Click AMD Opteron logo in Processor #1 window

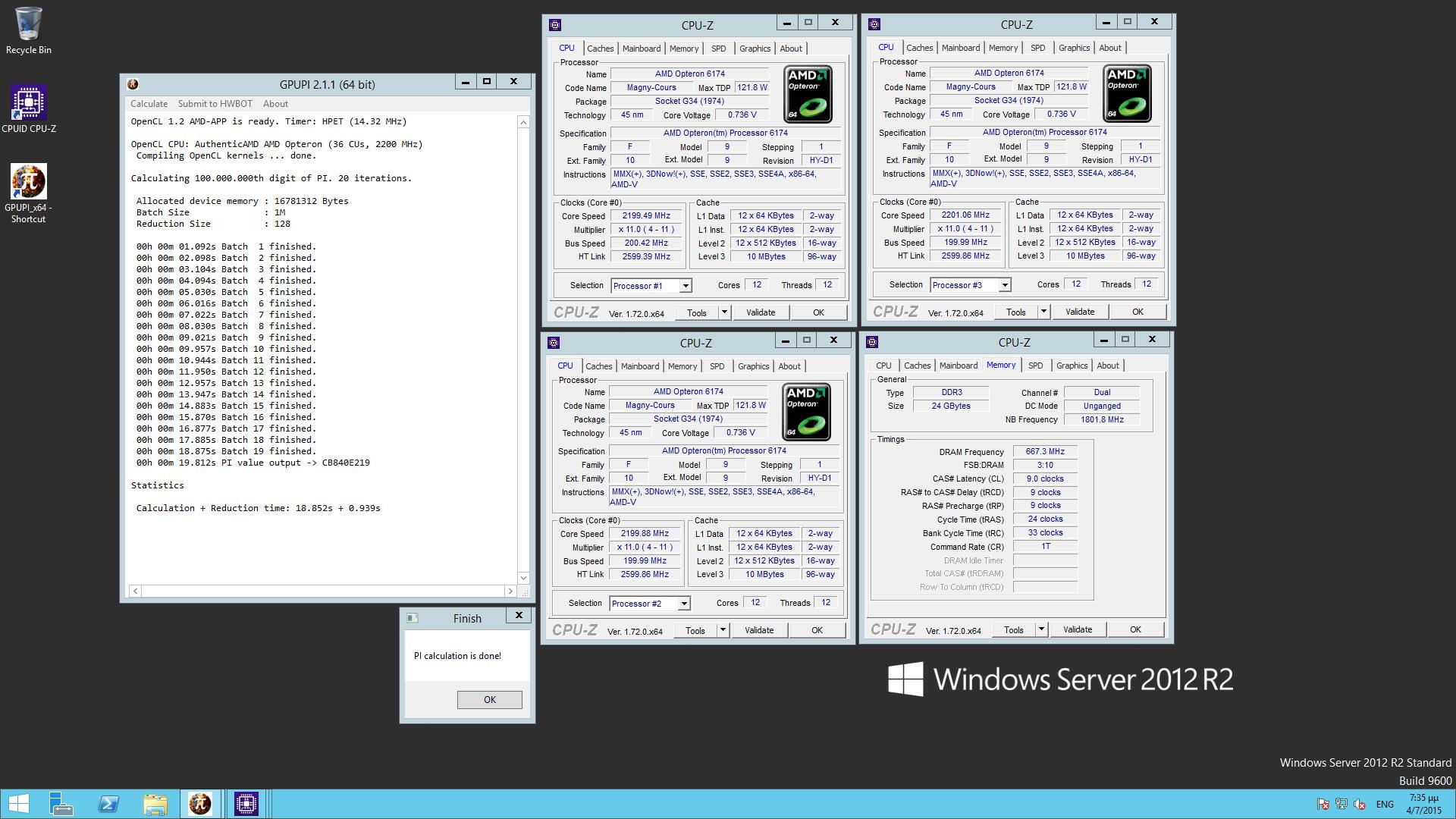808,94
